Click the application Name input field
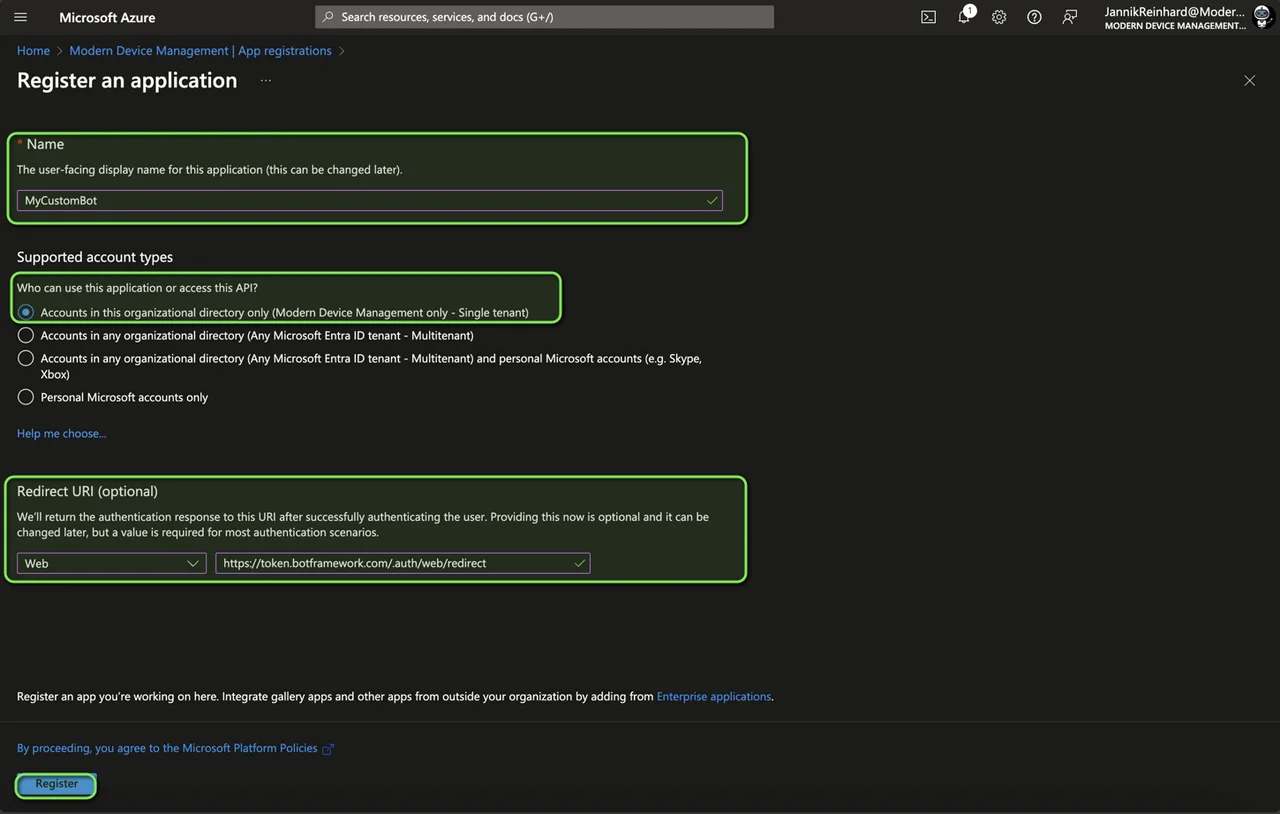Viewport: 1280px width, 814px height. click(370, 201)
